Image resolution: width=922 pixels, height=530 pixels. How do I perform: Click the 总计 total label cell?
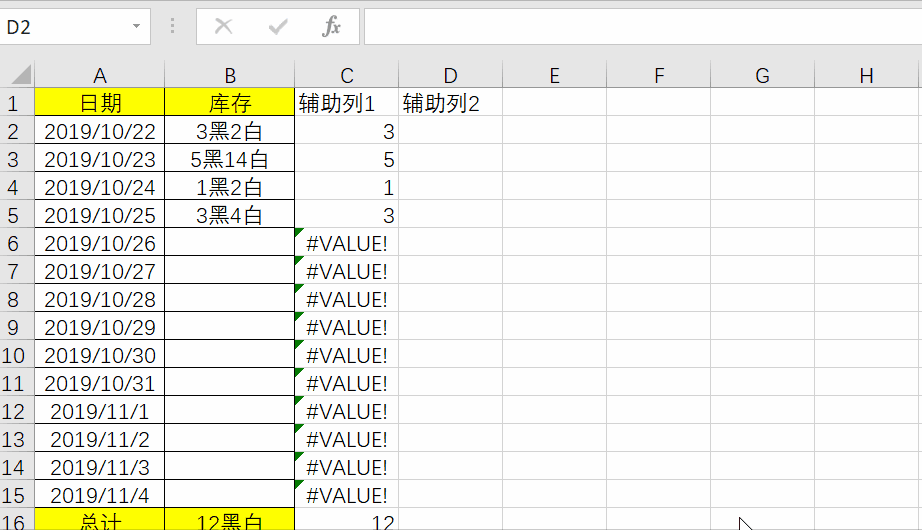tap(99, 519)
